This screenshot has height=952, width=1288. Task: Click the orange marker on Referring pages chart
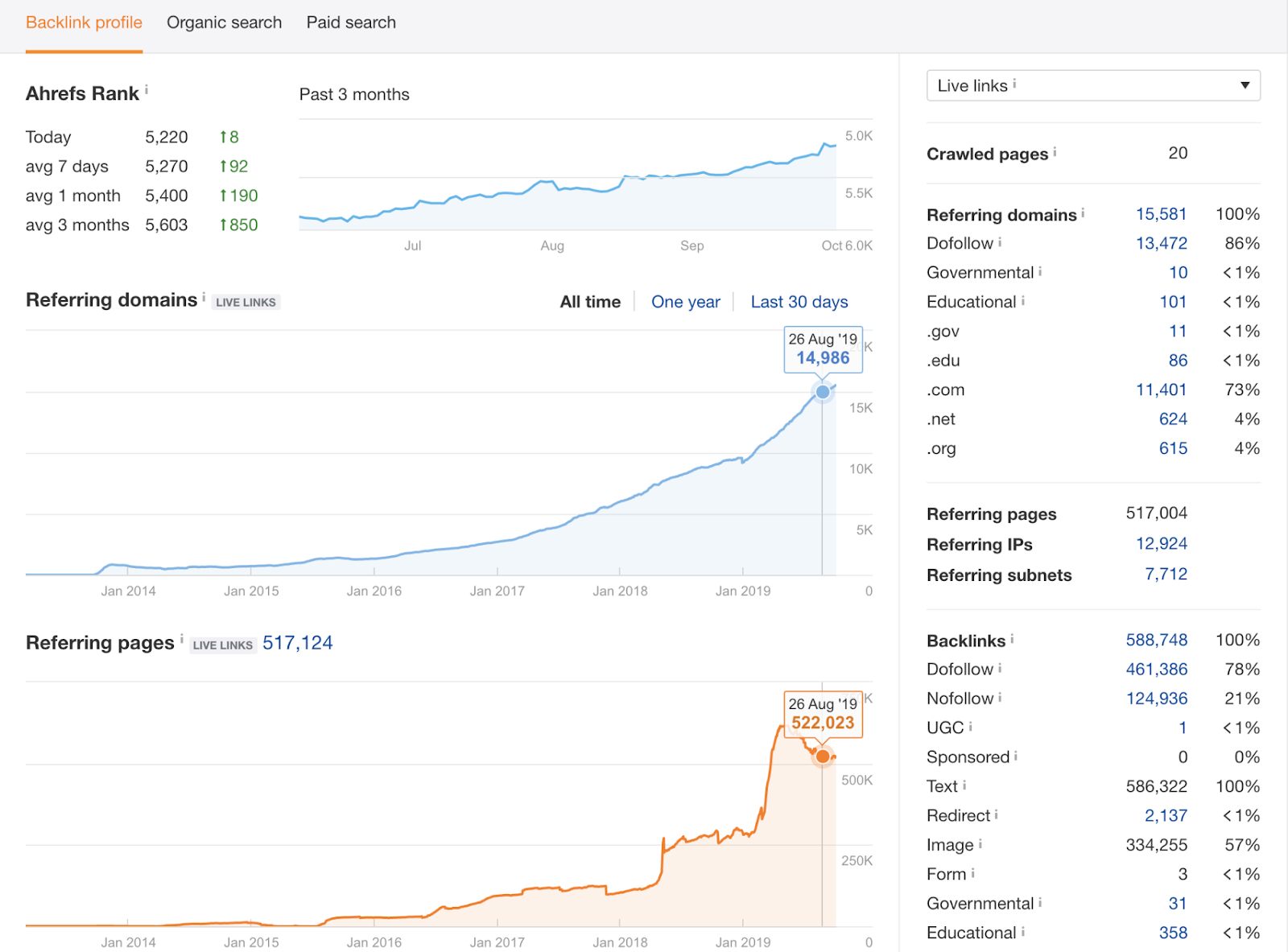pos(822,756)
